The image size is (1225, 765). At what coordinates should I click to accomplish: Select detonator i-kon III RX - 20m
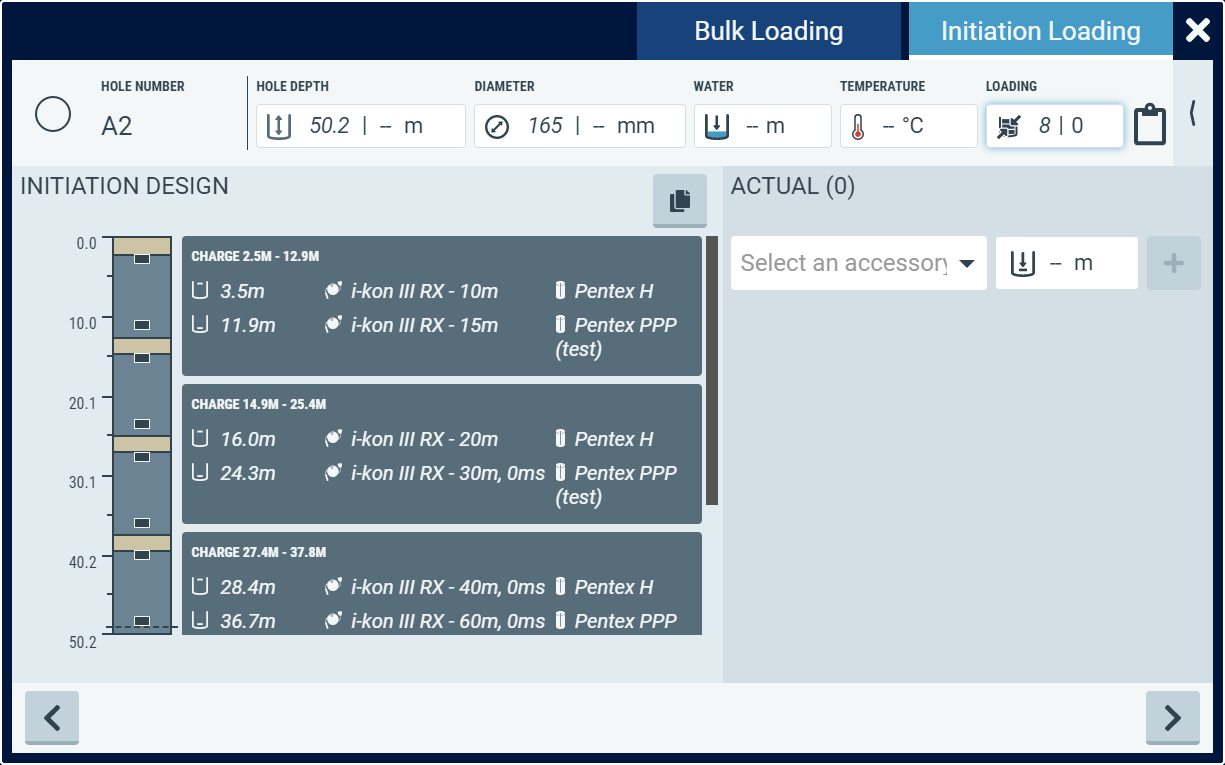(424, 440)
